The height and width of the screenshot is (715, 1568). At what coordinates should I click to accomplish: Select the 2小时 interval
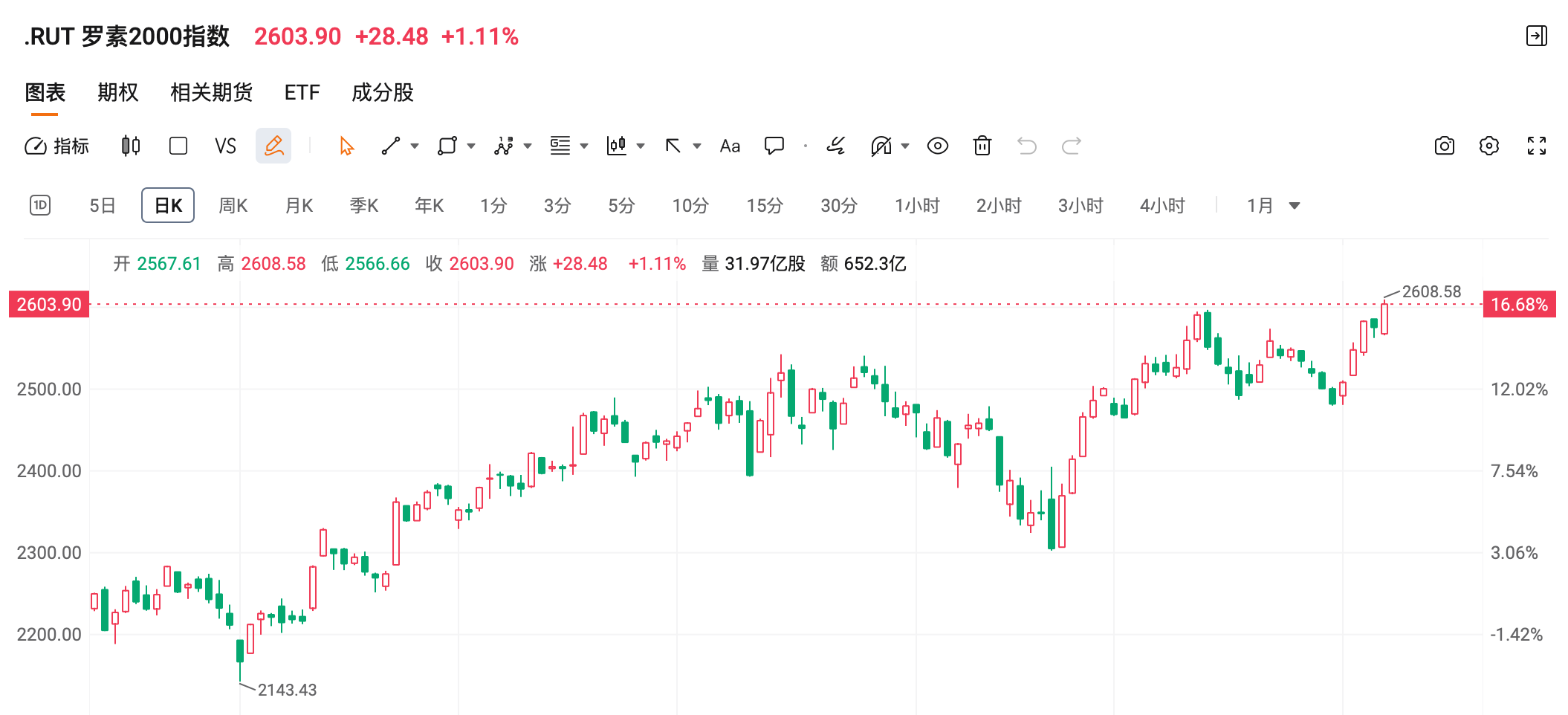point(1000,206)
